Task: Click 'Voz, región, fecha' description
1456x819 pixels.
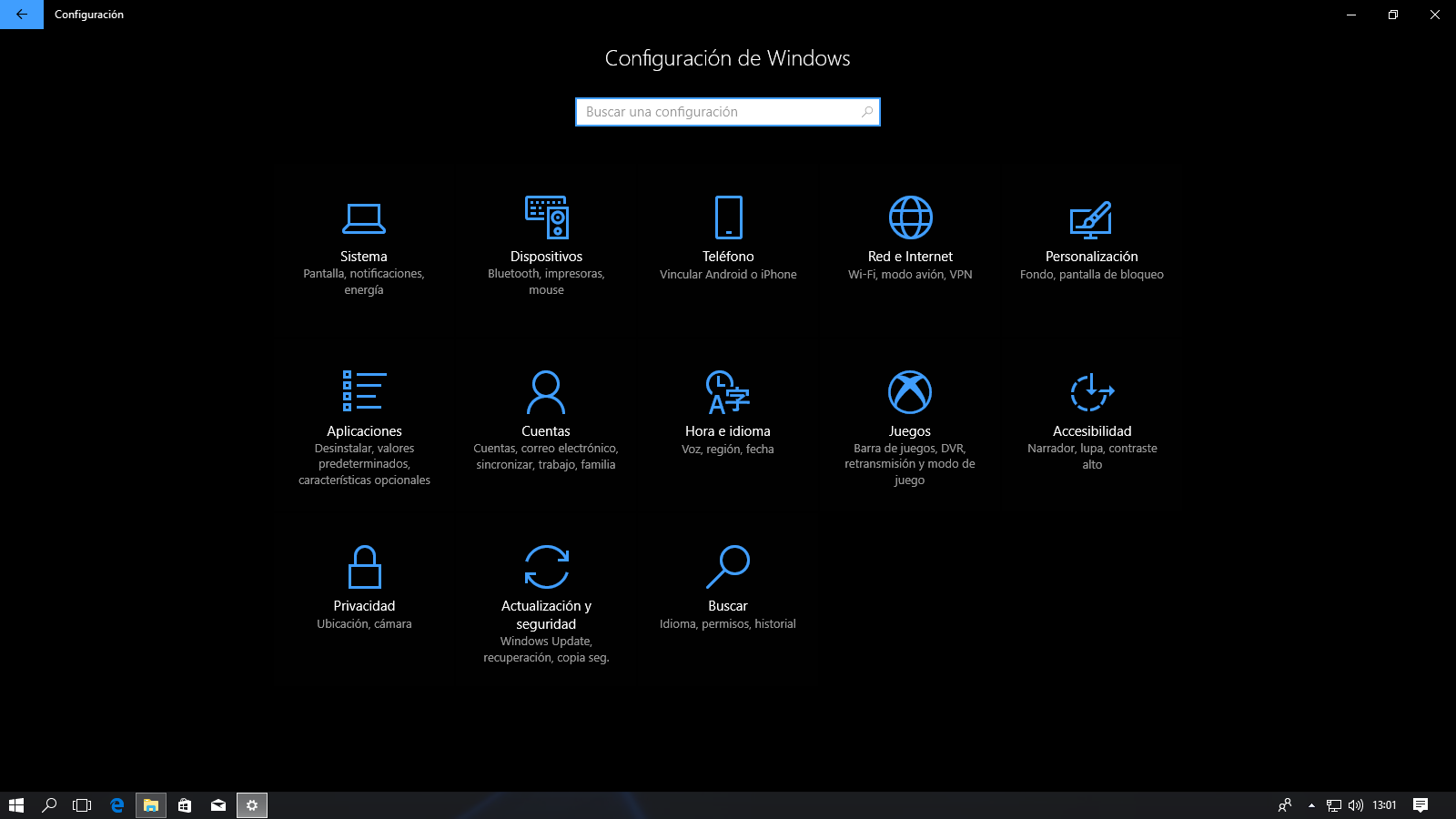Action: [728, 450]
